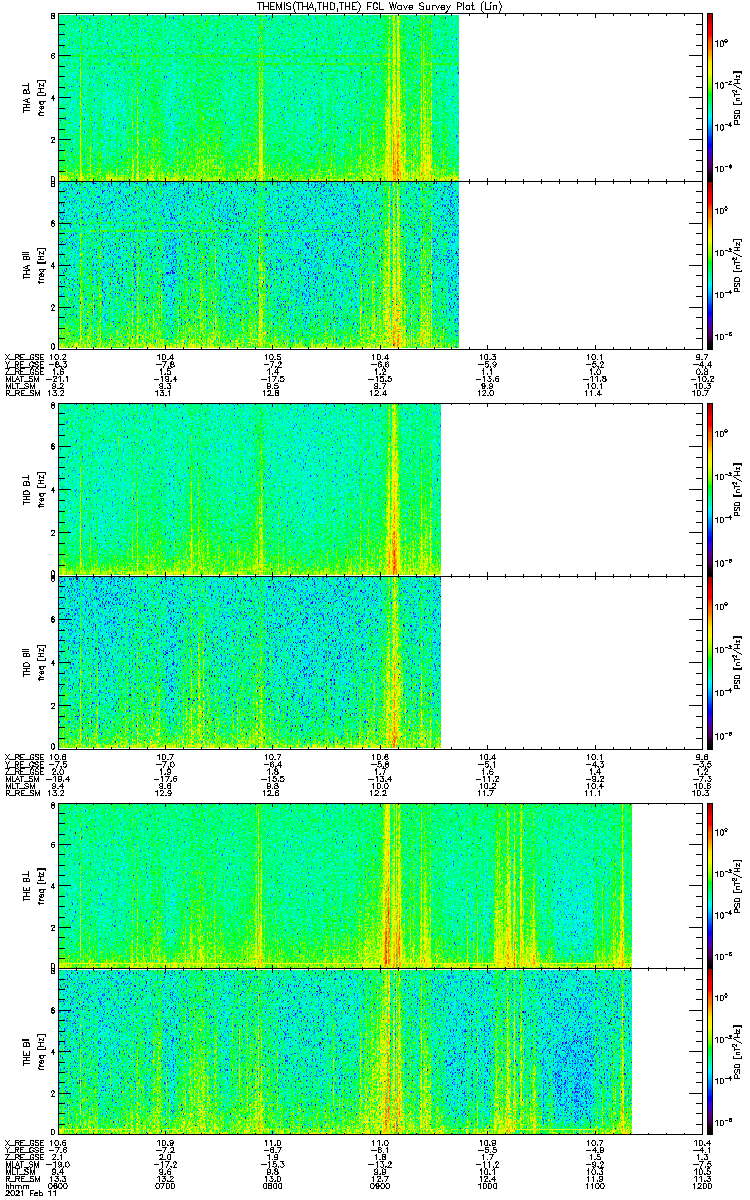Click the THA B-parallel freq [Hz] axis label
This screenshot has width=750, height=1200.
click(x=41, y=264)
